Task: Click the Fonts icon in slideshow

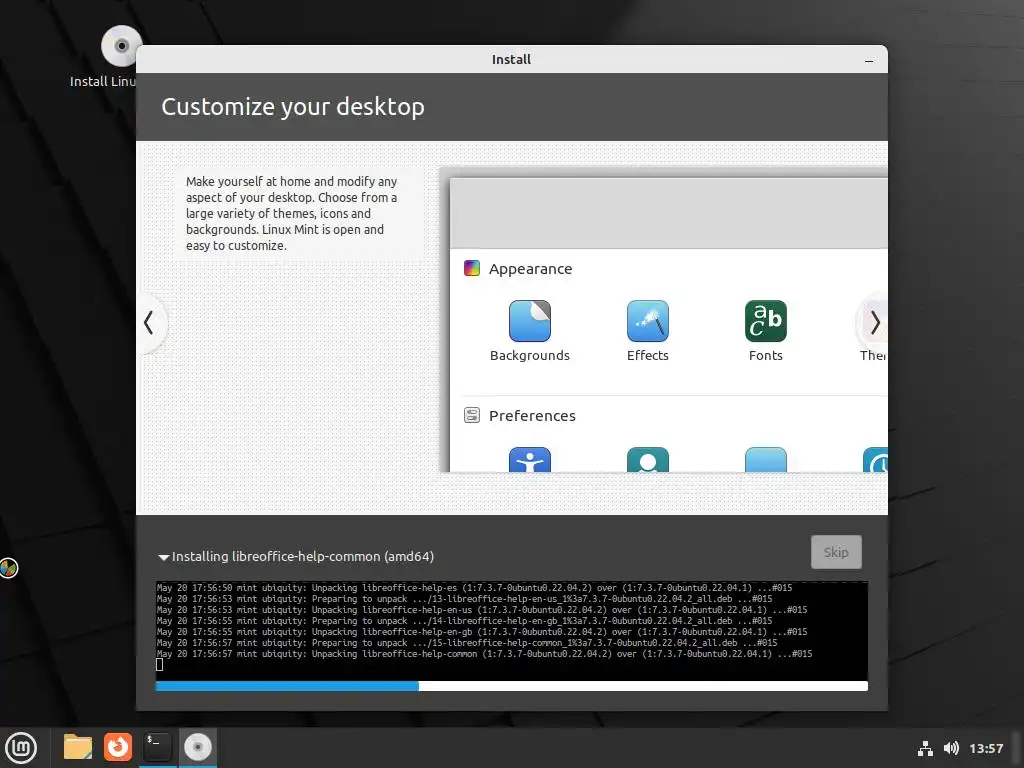Action: tap(765, 321)
